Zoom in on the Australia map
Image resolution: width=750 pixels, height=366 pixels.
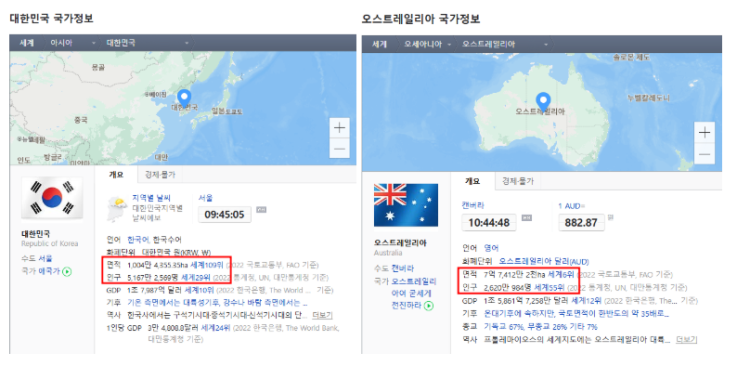point(704,133)
